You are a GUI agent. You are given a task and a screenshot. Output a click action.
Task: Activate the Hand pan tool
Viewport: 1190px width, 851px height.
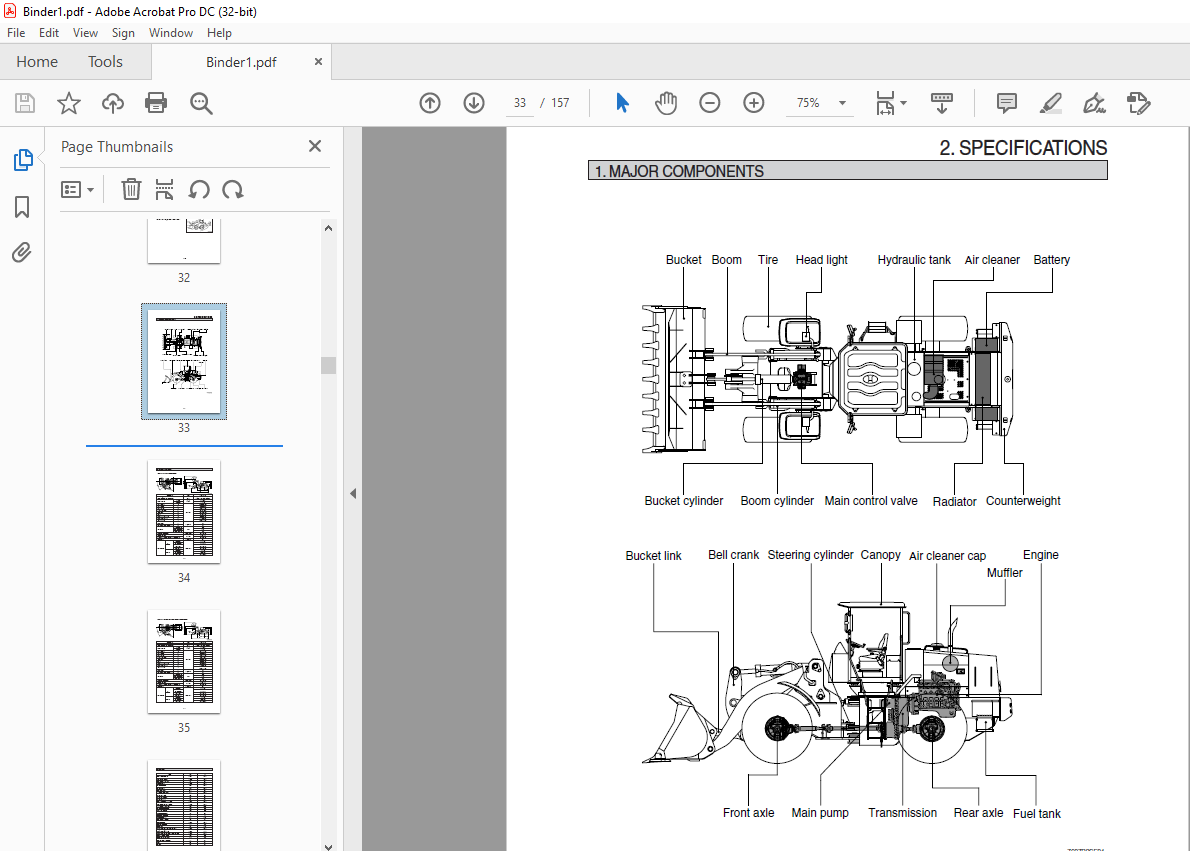pyautogui.click(x=666, y=102)
